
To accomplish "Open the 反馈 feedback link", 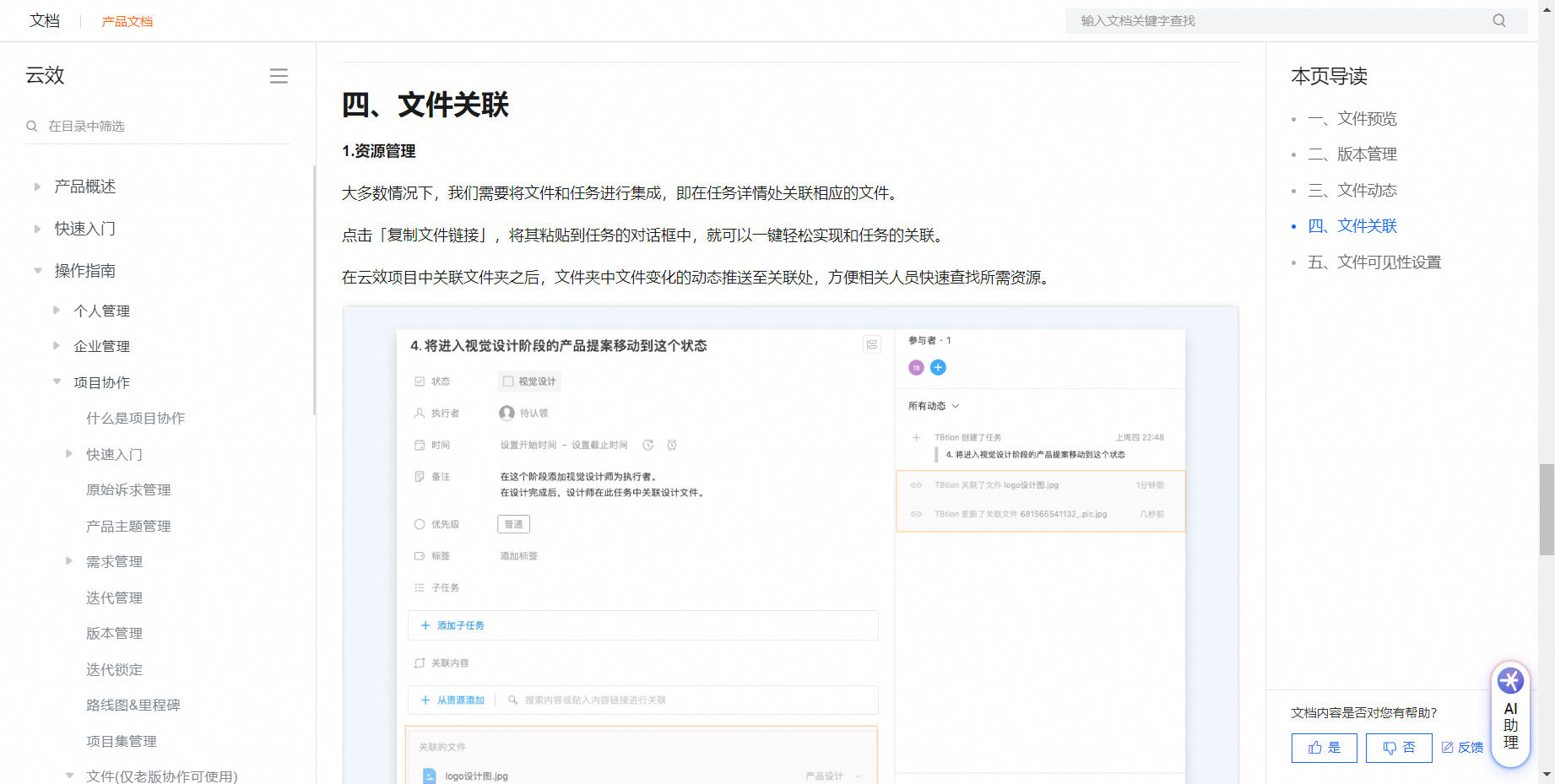I will (x=1462, y=748).
